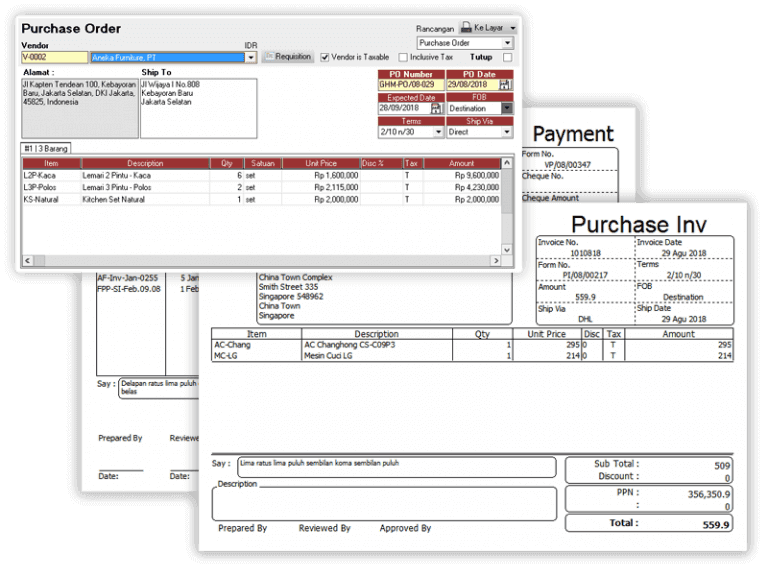This screenshot has height=576, width=768.
Task: Expand the Ship Via Direct dropdown
Action: pyautogui.click(x=507, y=132)
